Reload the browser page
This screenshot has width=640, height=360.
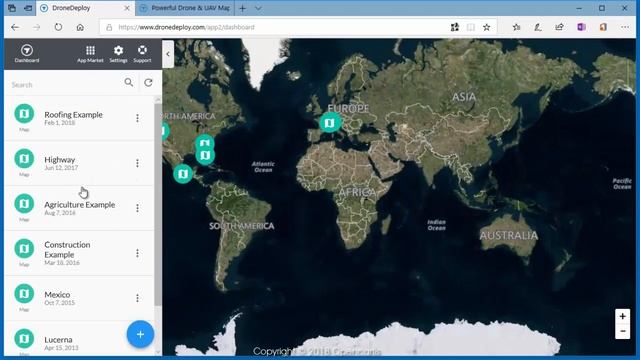pos(58,27)
